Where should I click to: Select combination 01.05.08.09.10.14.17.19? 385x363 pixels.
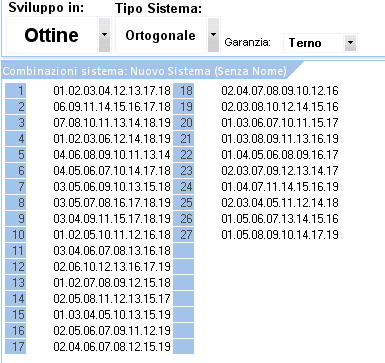[x=280, y=235]
